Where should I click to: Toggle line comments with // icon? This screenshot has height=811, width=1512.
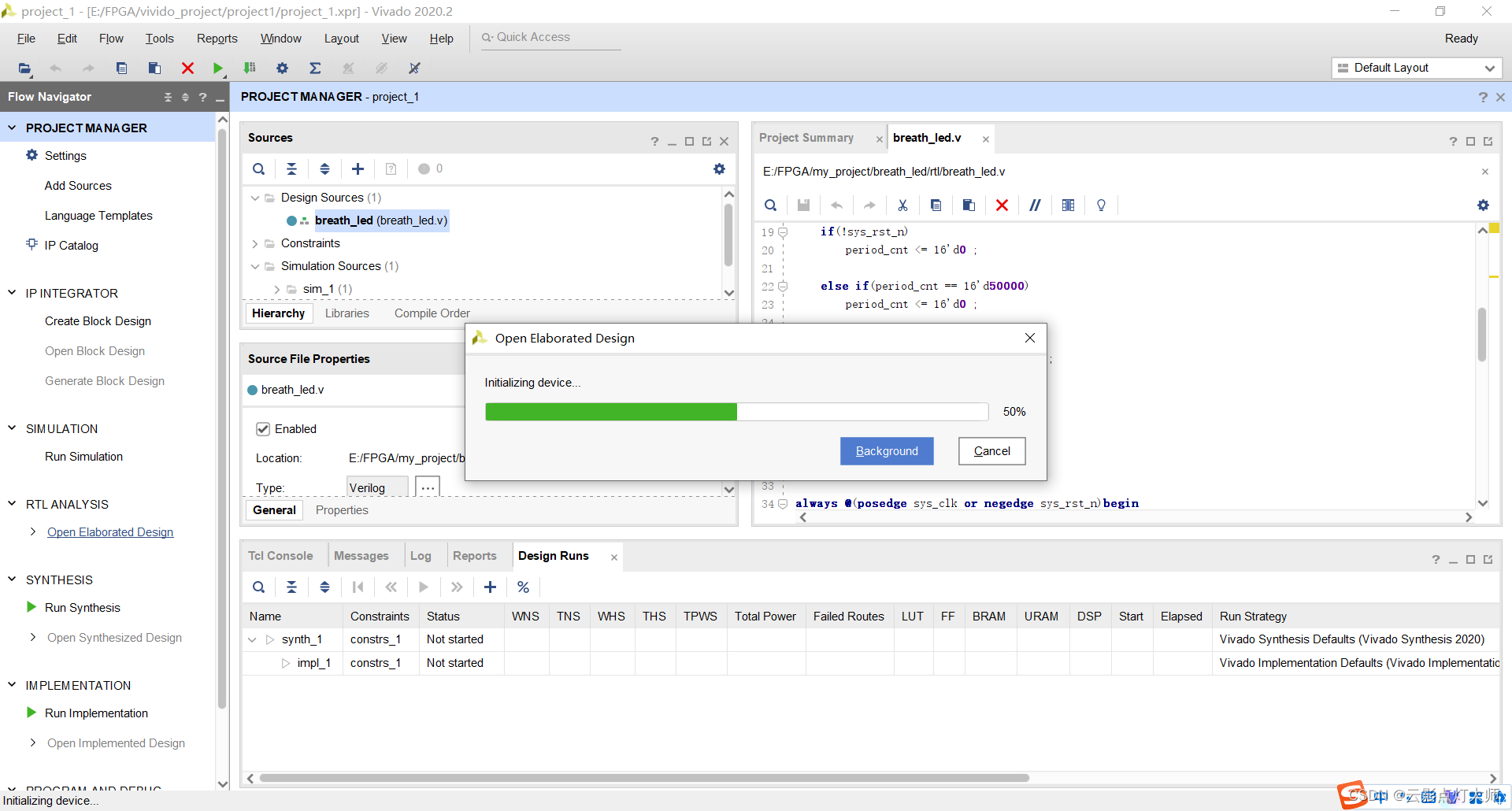click(x=1035, y=206)
